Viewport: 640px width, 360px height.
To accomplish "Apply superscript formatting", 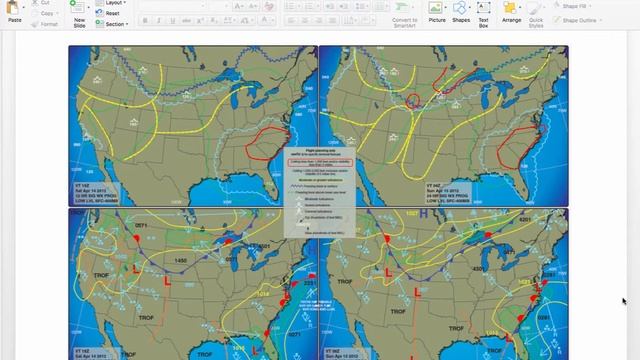I will pyautogui.click(x=200, y=20).
